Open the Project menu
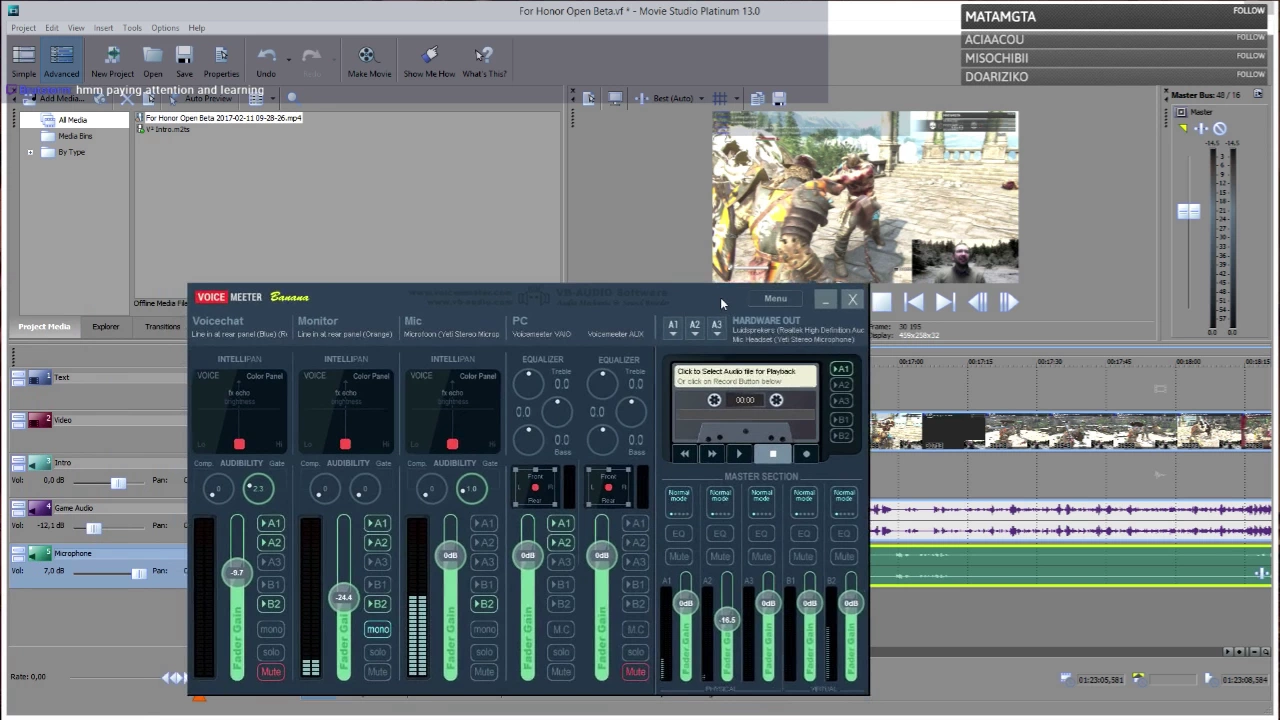Image resolution: width=1280 pixels, height=720 pixels. (x=23, y=28)
